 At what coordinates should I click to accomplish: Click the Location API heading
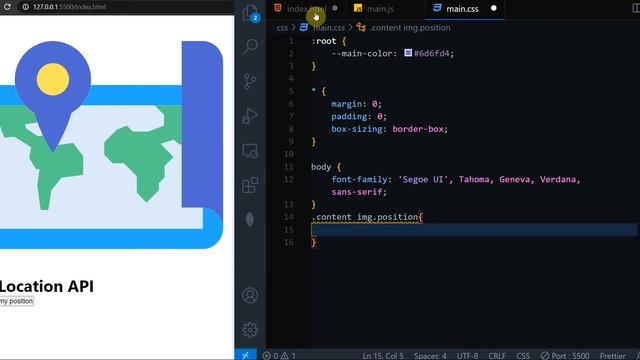tap(47, 287)
